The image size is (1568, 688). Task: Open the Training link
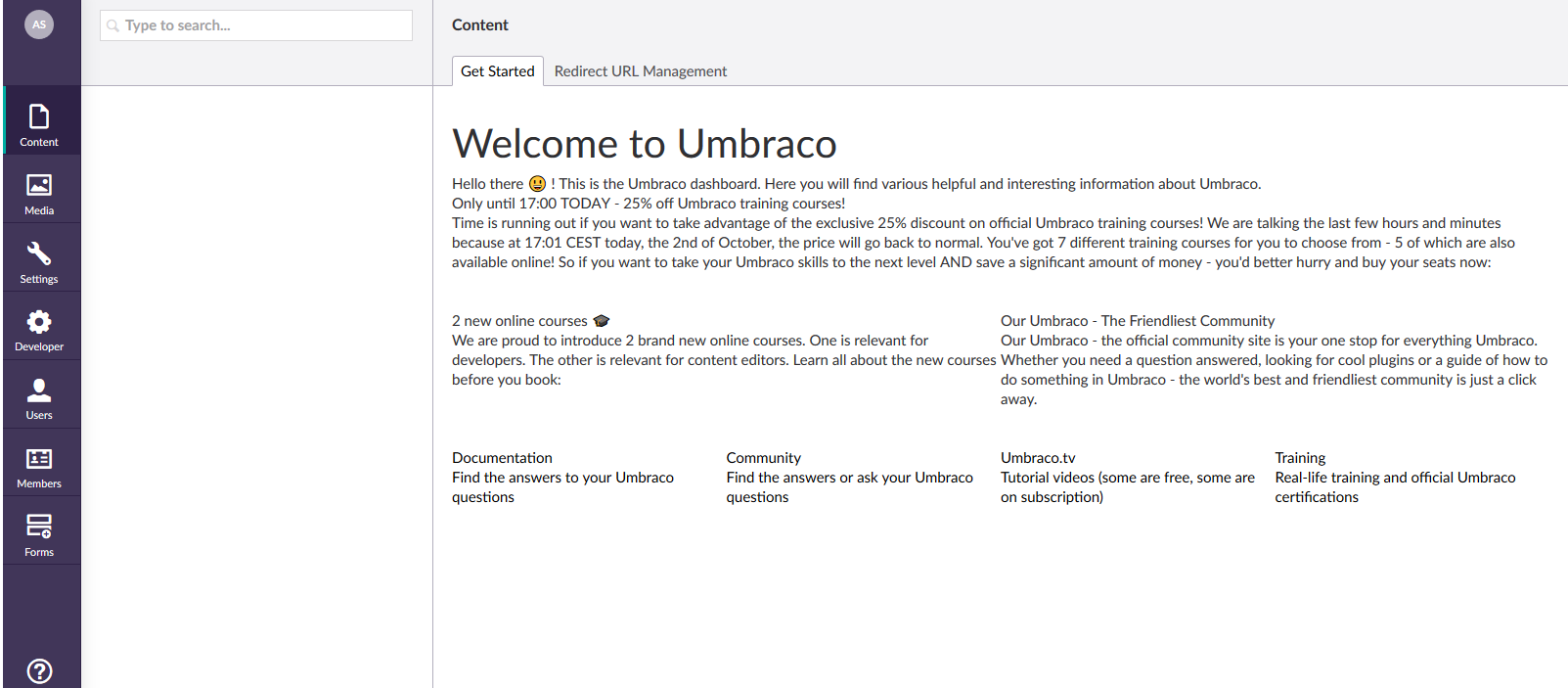[1300, 458]
